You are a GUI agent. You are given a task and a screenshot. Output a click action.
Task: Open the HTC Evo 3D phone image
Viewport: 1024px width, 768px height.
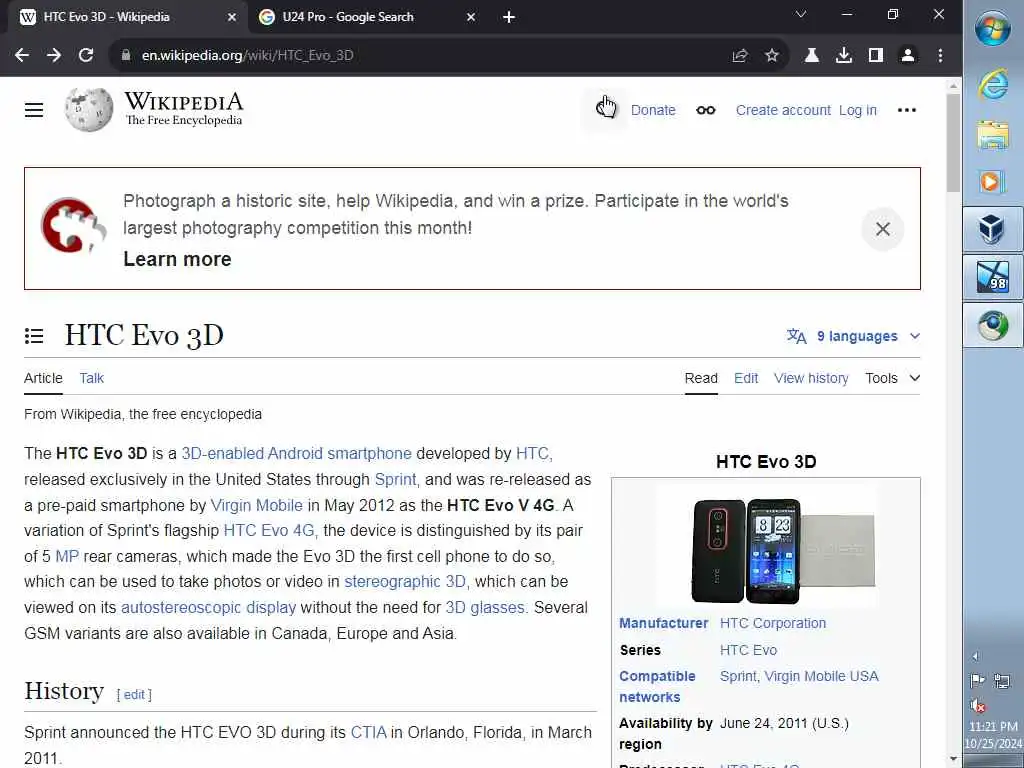[x=766, y=549]
